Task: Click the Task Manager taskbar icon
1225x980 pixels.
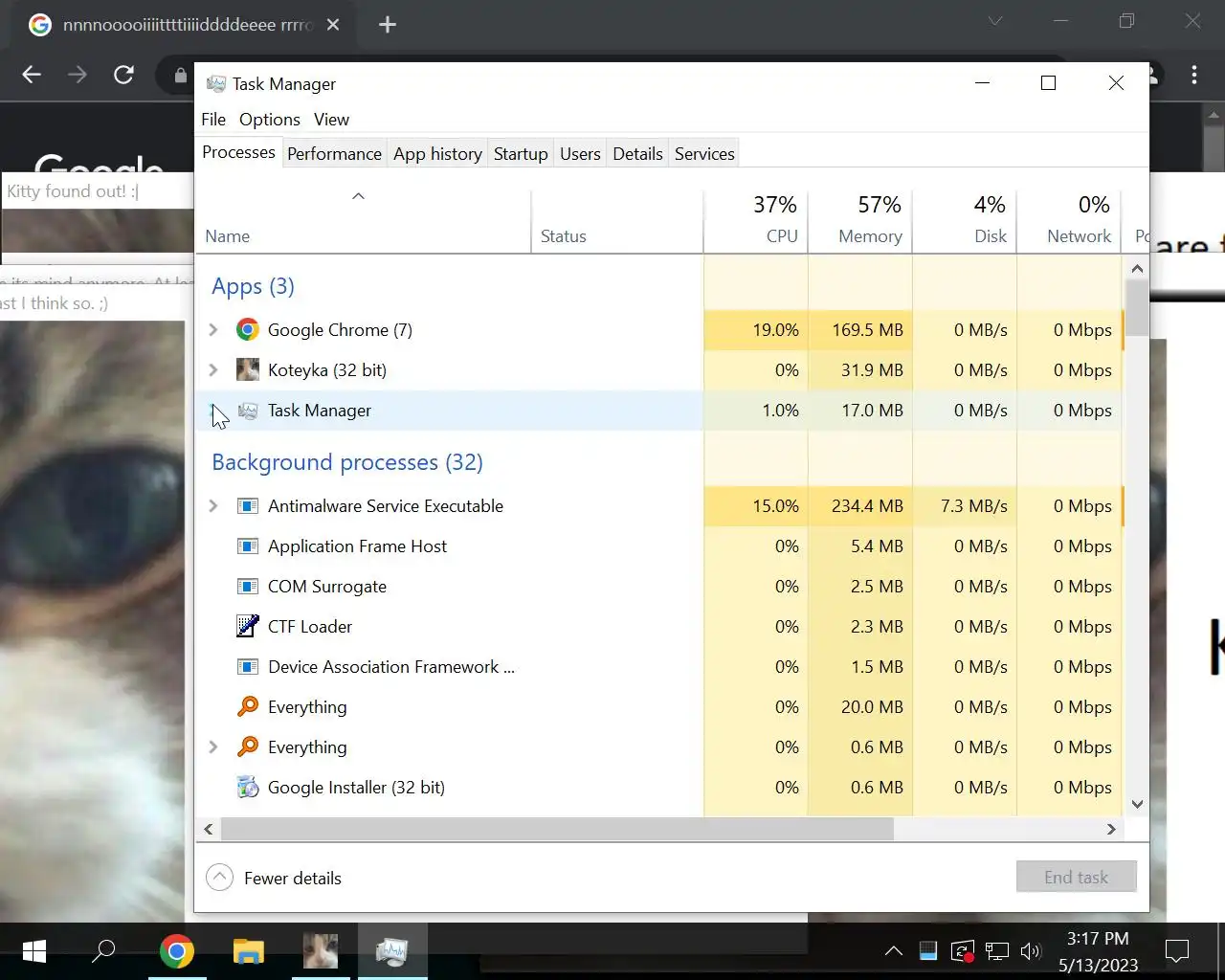Action: pos(392,951)
